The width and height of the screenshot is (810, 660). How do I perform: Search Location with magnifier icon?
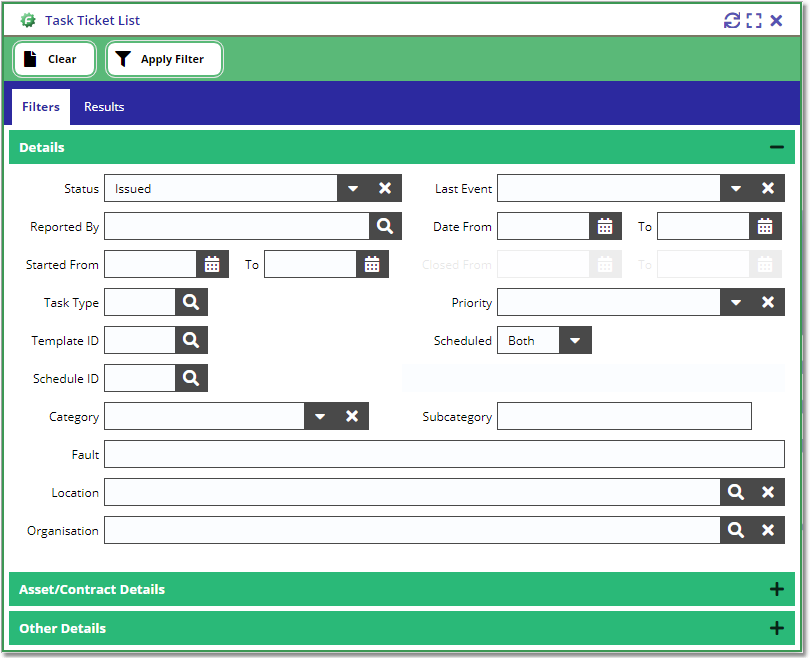pos(736,492)
